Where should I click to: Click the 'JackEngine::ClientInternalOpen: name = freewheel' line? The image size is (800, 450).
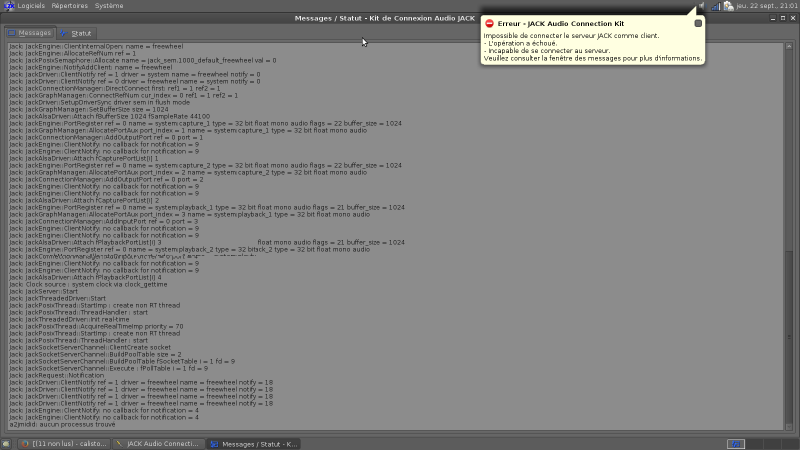(x=96, y=46)
